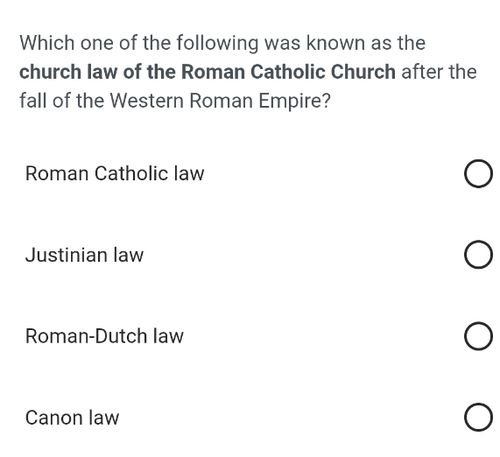Click the word 'Empire?' ending the question
This screenshot has width=500, height=457.
pos(295,101)
